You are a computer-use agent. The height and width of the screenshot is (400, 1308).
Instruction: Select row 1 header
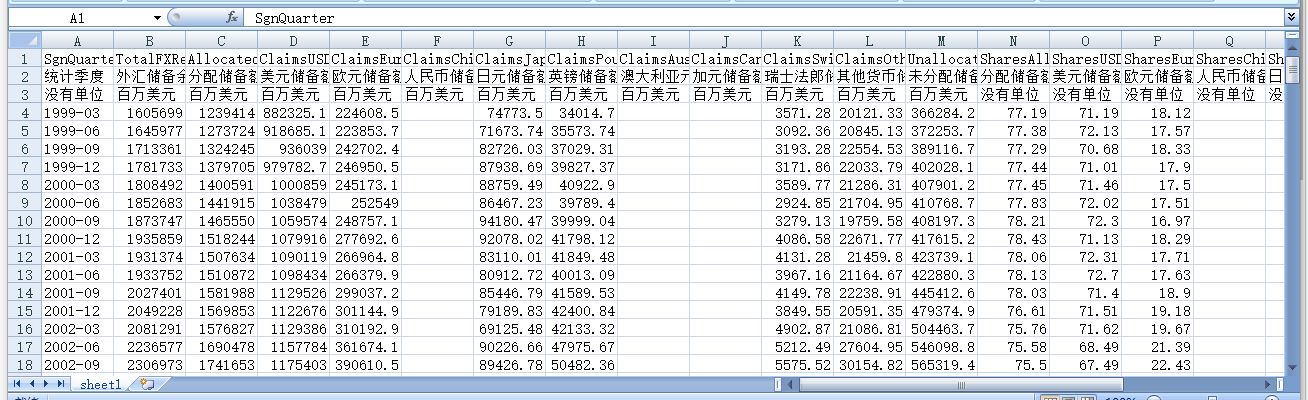pyautogui.click(x=24, y=59)
